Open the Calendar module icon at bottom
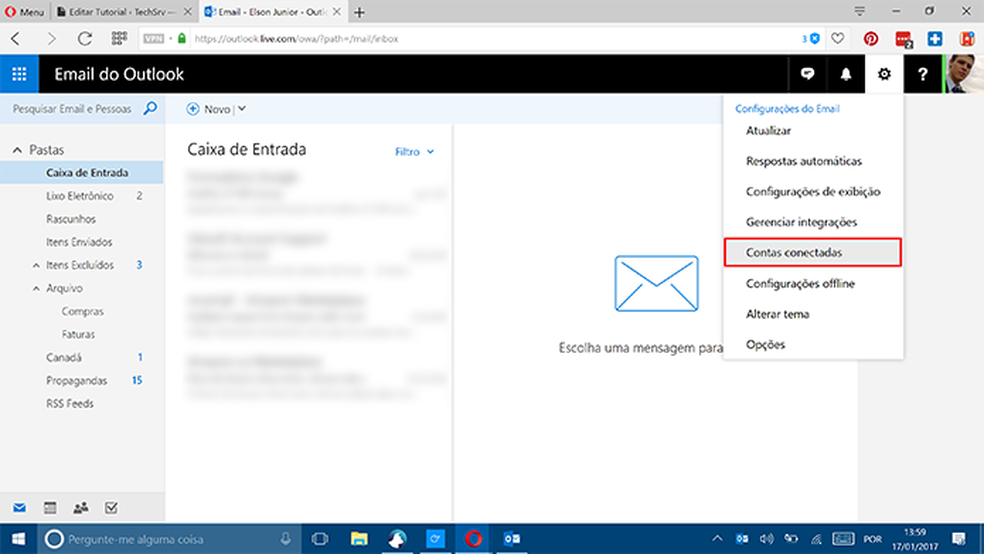 50,508
